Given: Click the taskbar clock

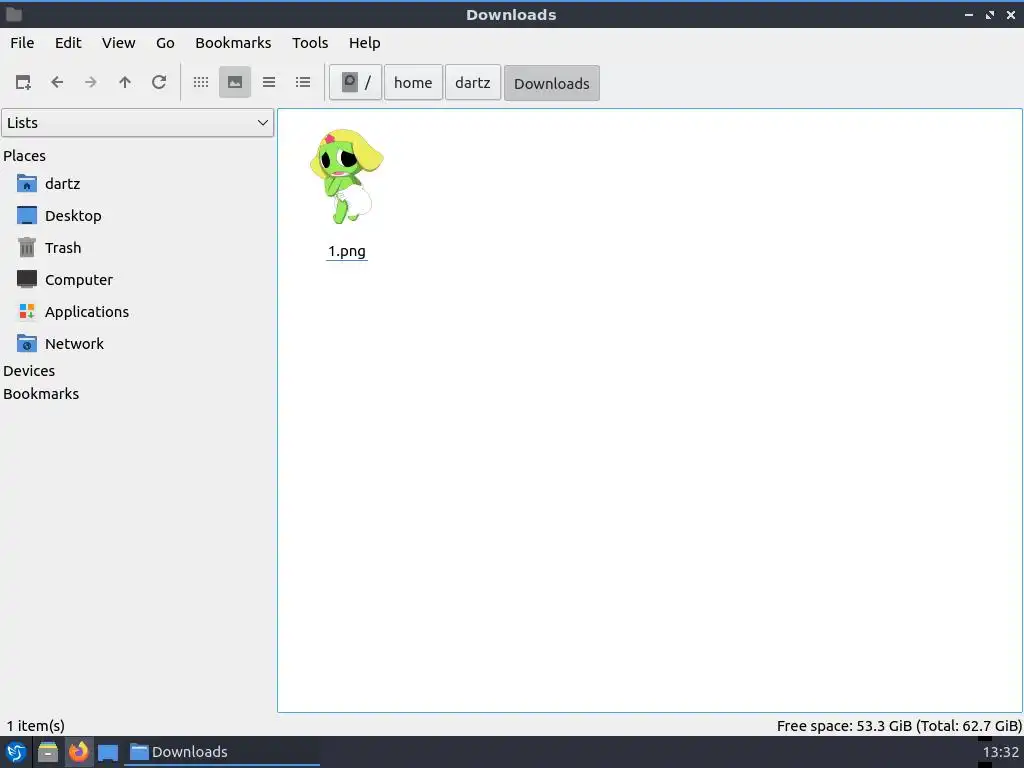Looking at the screenshot, I should pyautogui.click(x=1000, y=752).
